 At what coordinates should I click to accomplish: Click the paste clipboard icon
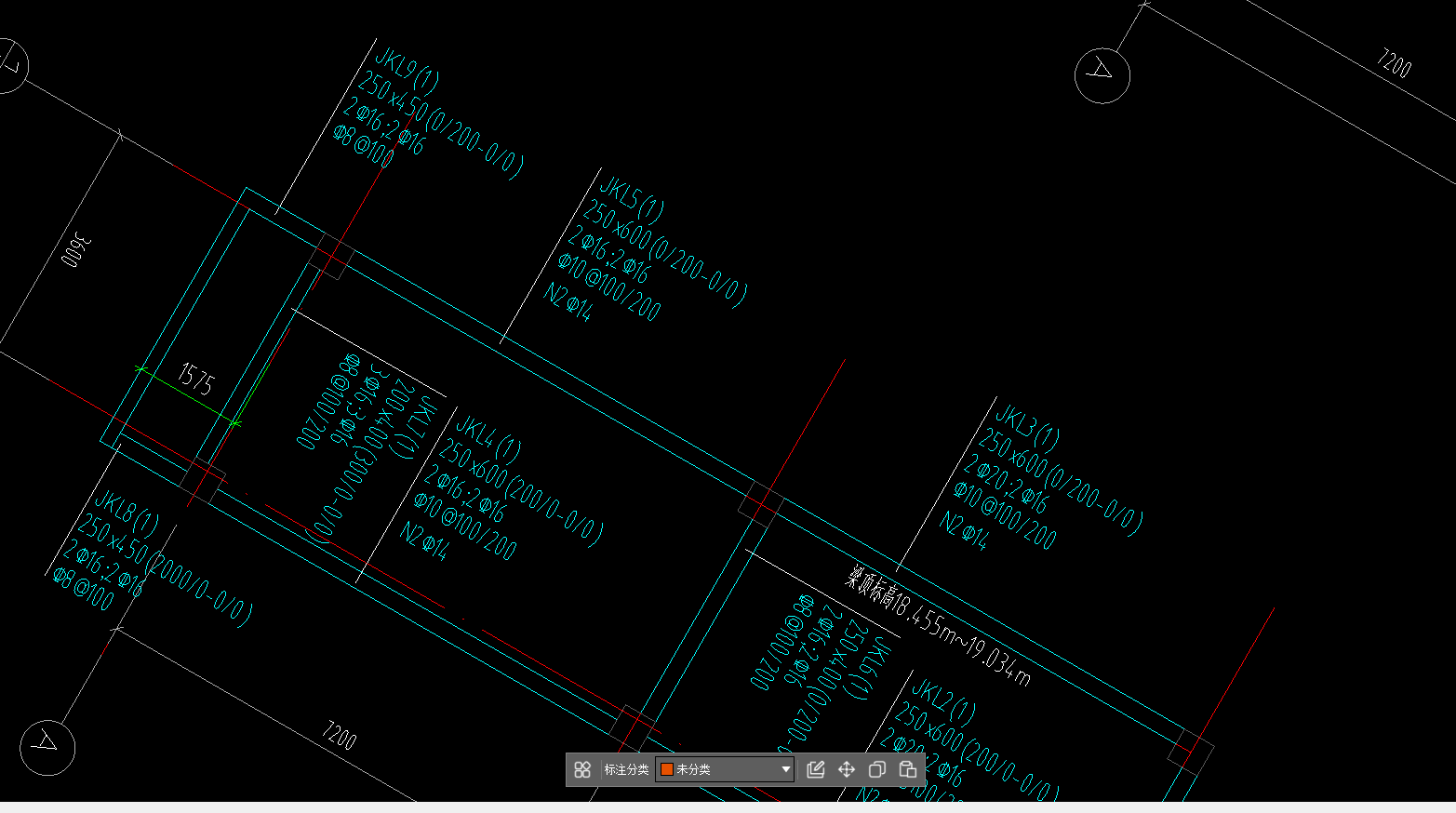click(907, 769)
